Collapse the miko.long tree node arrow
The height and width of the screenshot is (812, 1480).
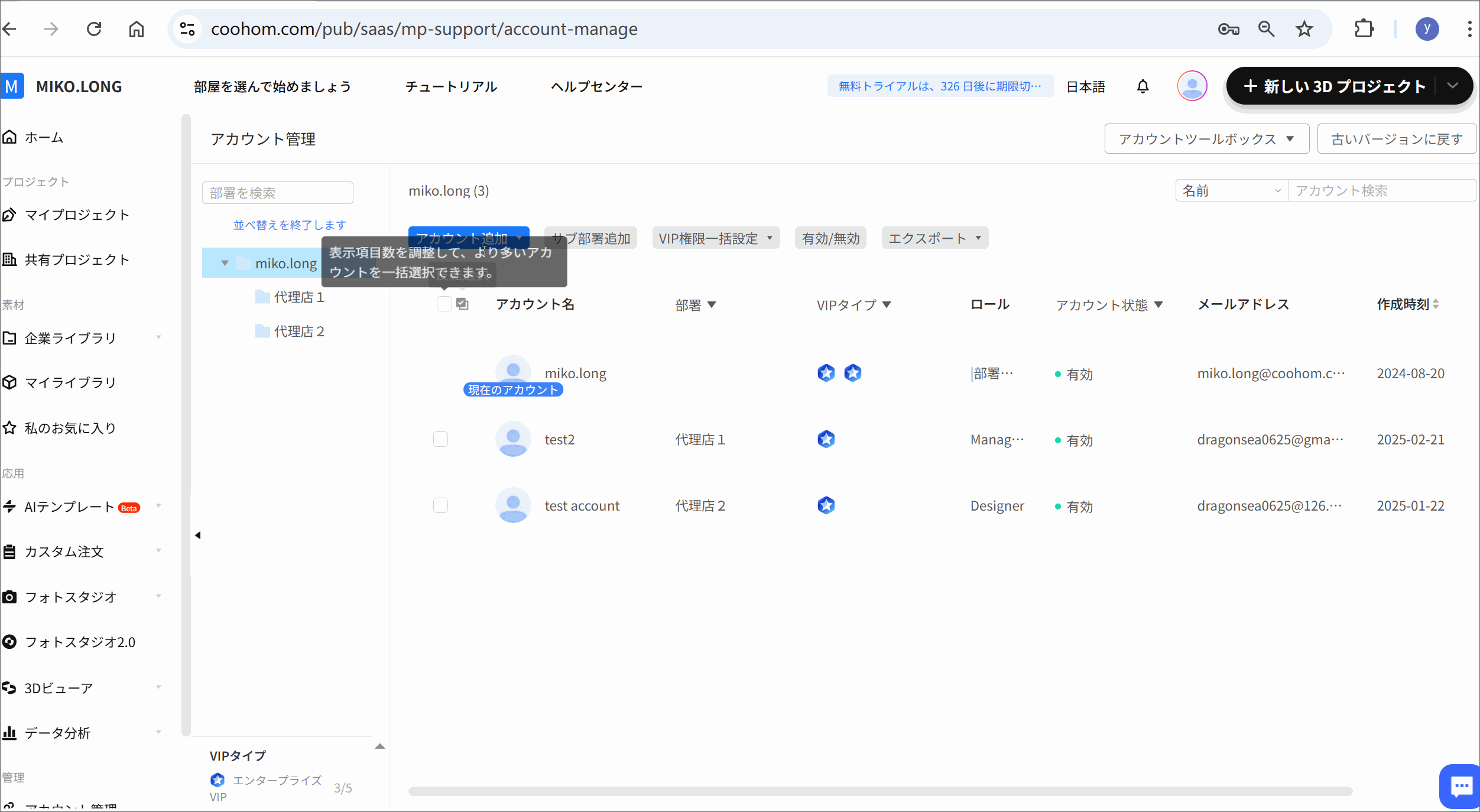pos(225,263)
